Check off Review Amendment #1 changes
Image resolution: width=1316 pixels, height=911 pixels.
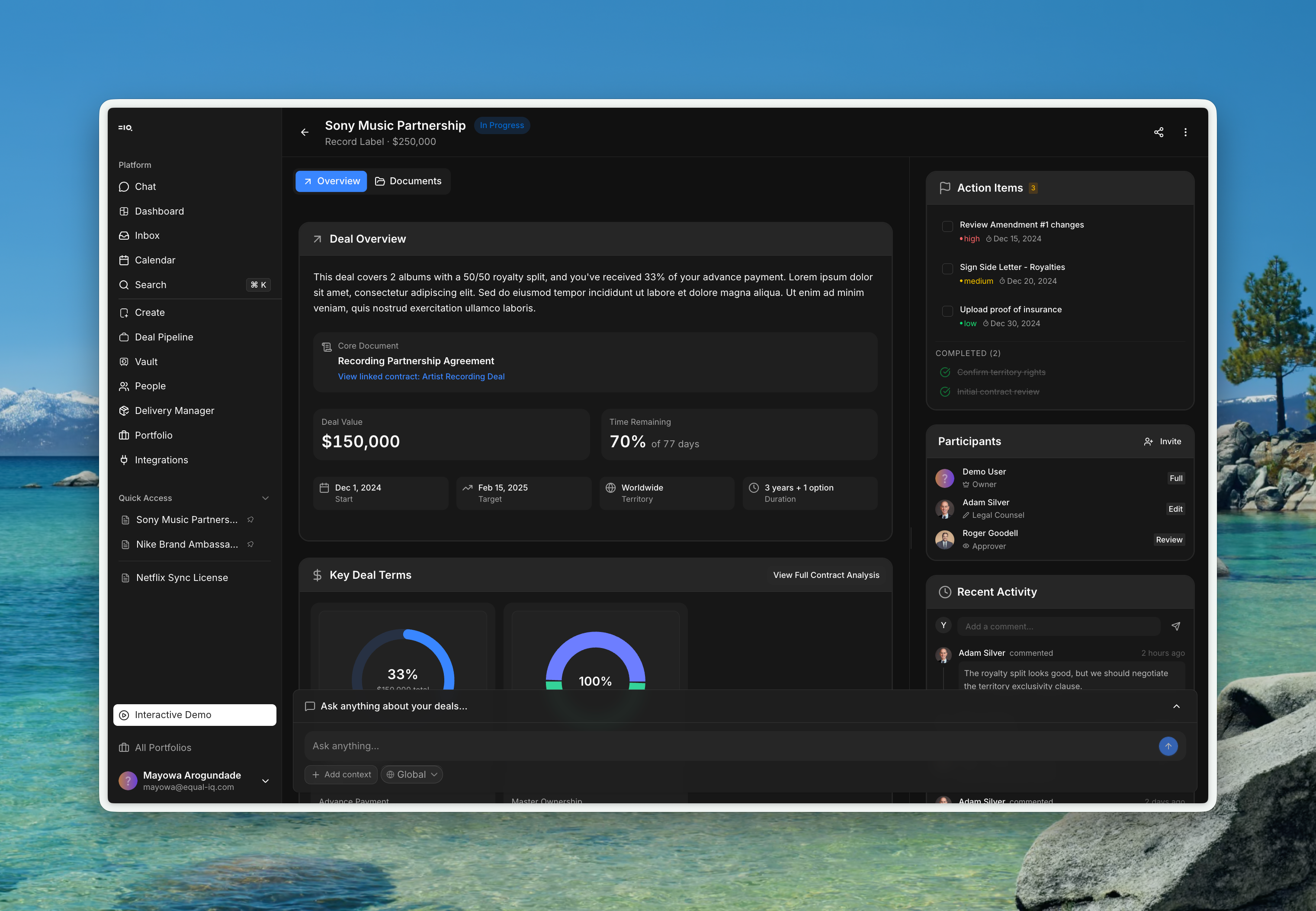947,226
